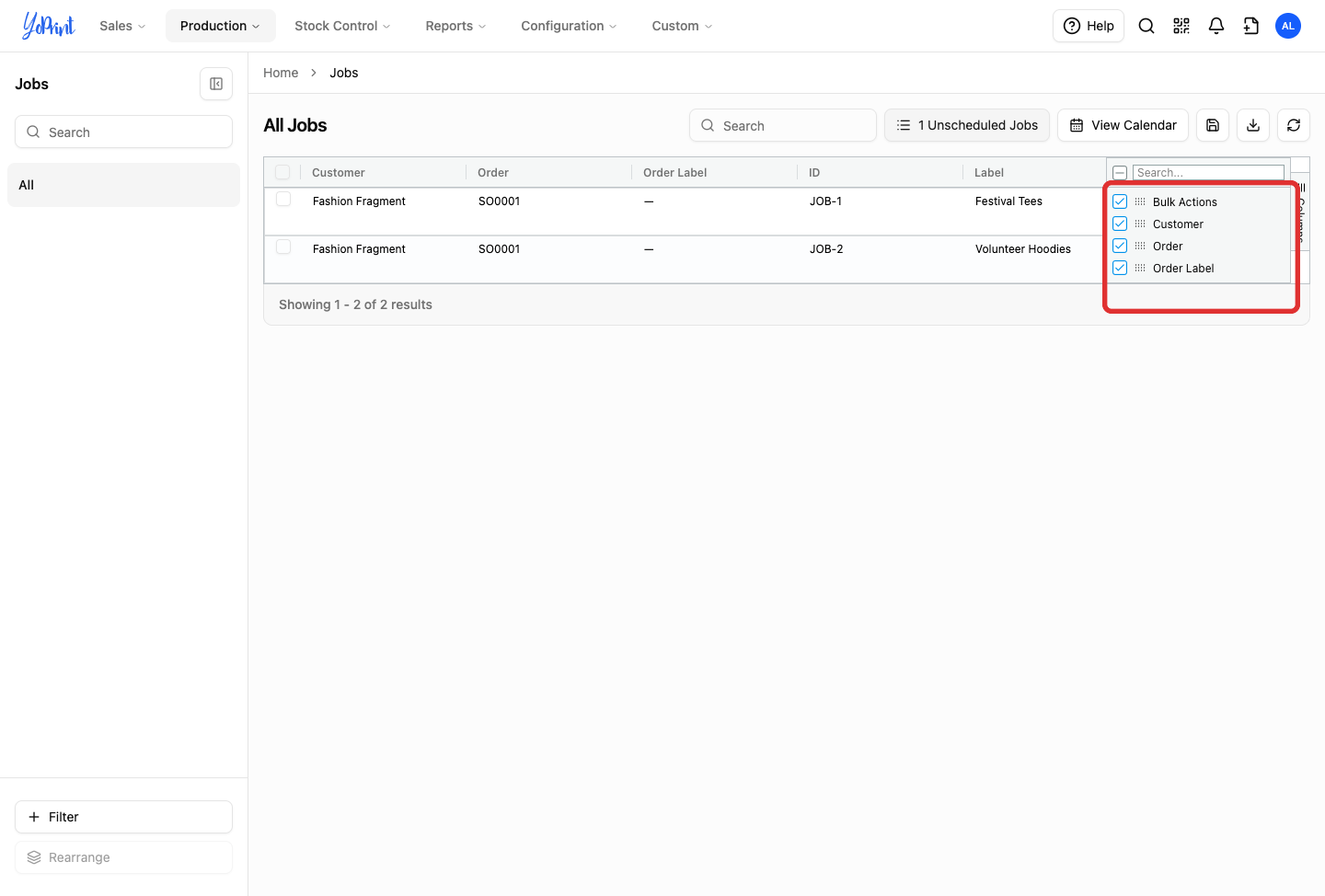Focus the column chooser Search field

click(x=1208, y=173)
